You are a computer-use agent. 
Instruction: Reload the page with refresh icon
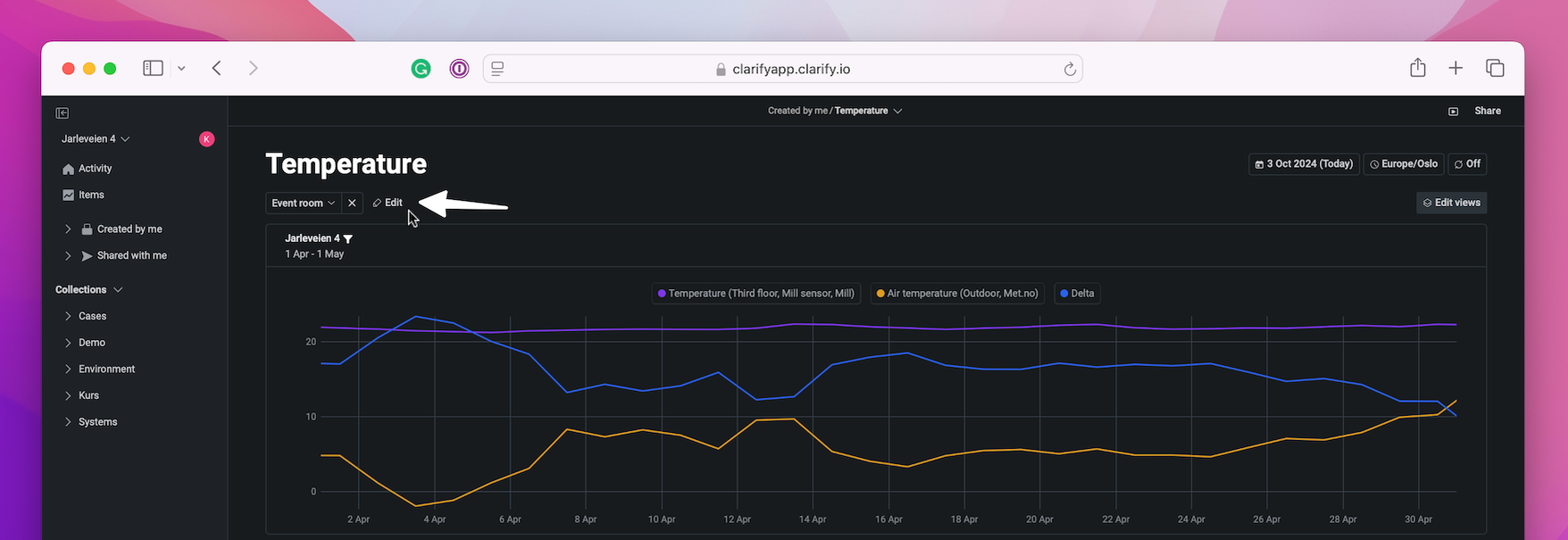coord(1069,69)
